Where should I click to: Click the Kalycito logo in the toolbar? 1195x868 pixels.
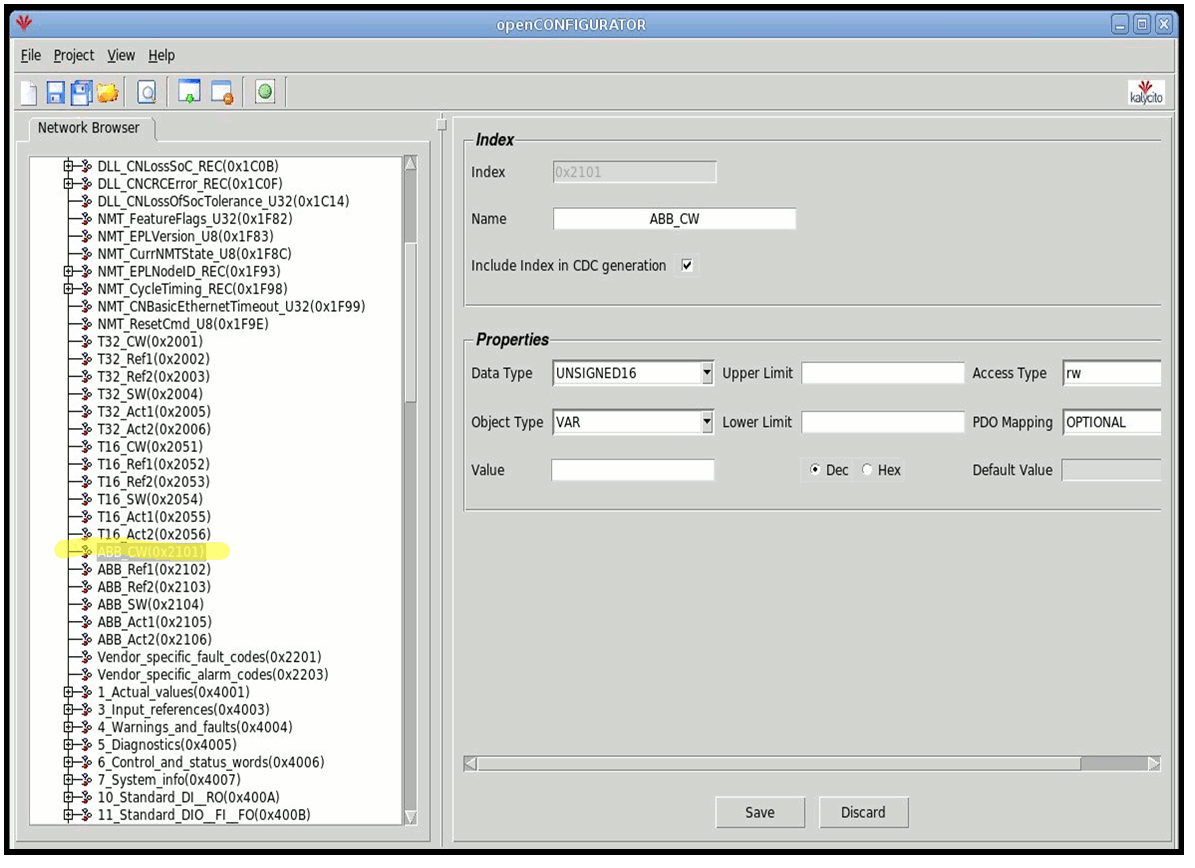1145,92
